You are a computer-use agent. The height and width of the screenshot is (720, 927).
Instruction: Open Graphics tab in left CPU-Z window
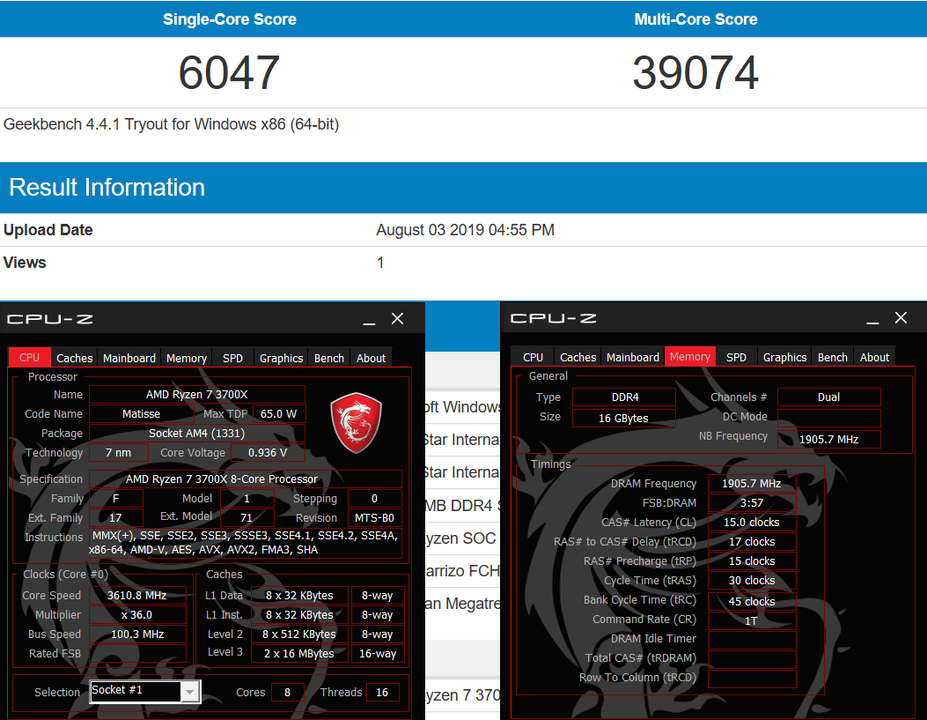281,358
